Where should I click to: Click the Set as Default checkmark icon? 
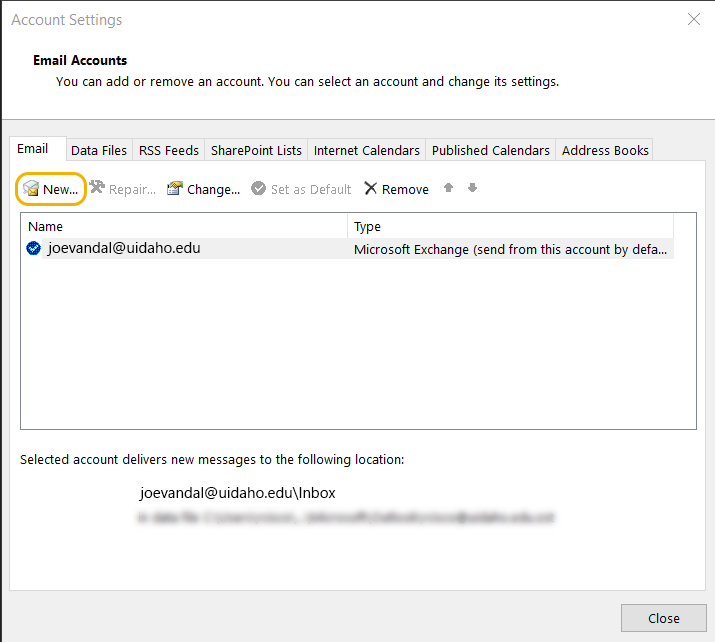259,189
